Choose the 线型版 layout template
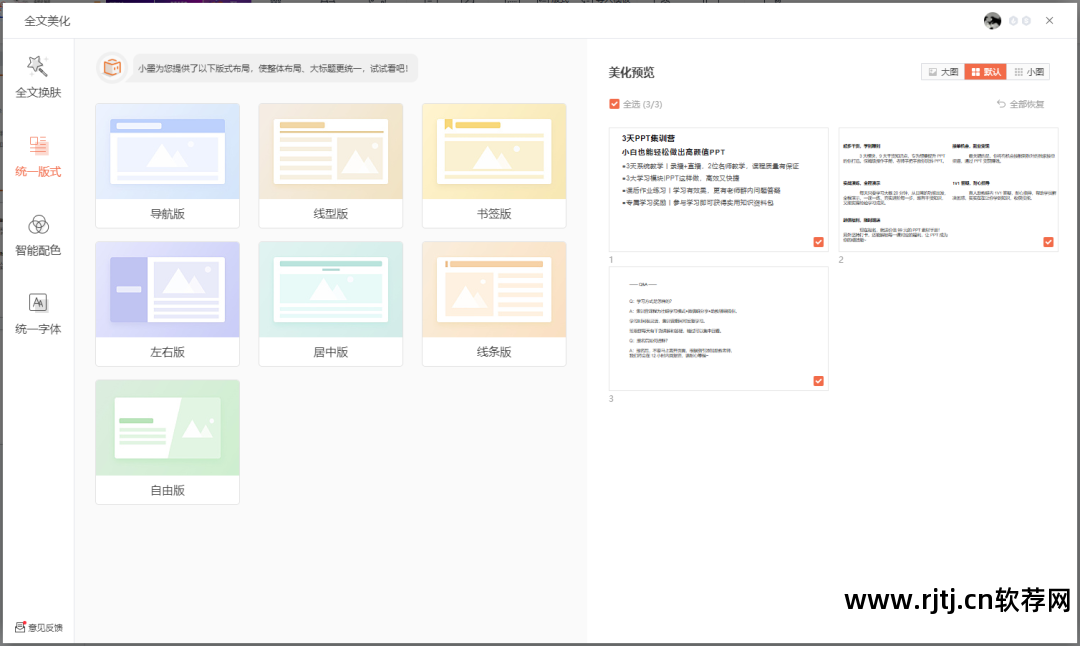The width and height of the screenshot is (1080, 646). pyautogui.click(x=330, y=164)
